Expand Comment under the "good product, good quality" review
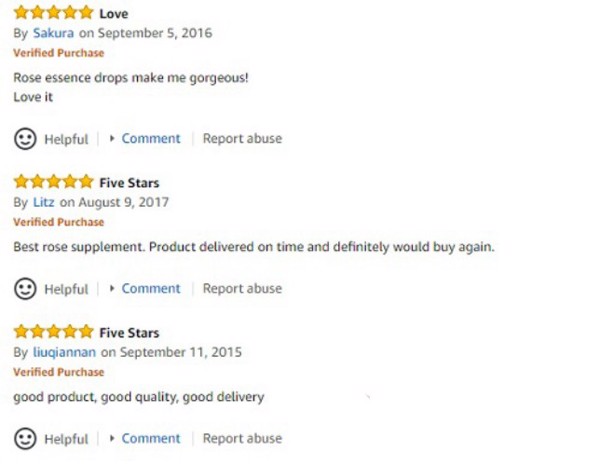Screen dimensions: 600x466 150,438
